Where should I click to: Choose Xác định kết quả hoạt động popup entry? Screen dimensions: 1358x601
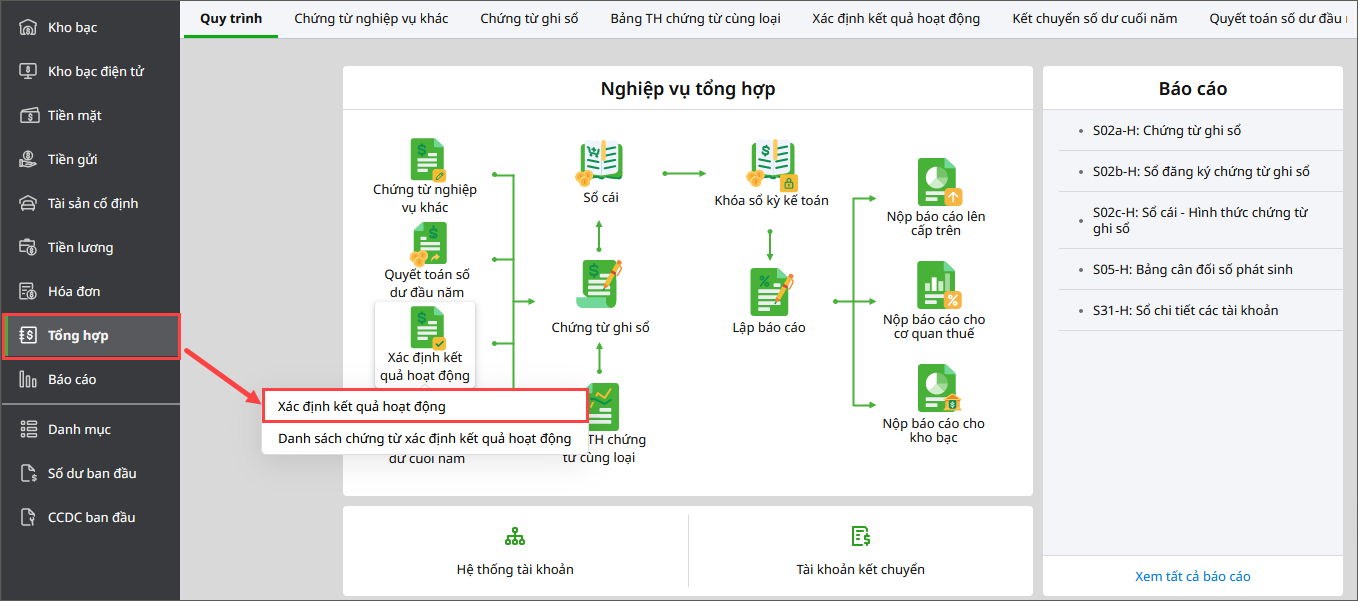pos(425,406)
